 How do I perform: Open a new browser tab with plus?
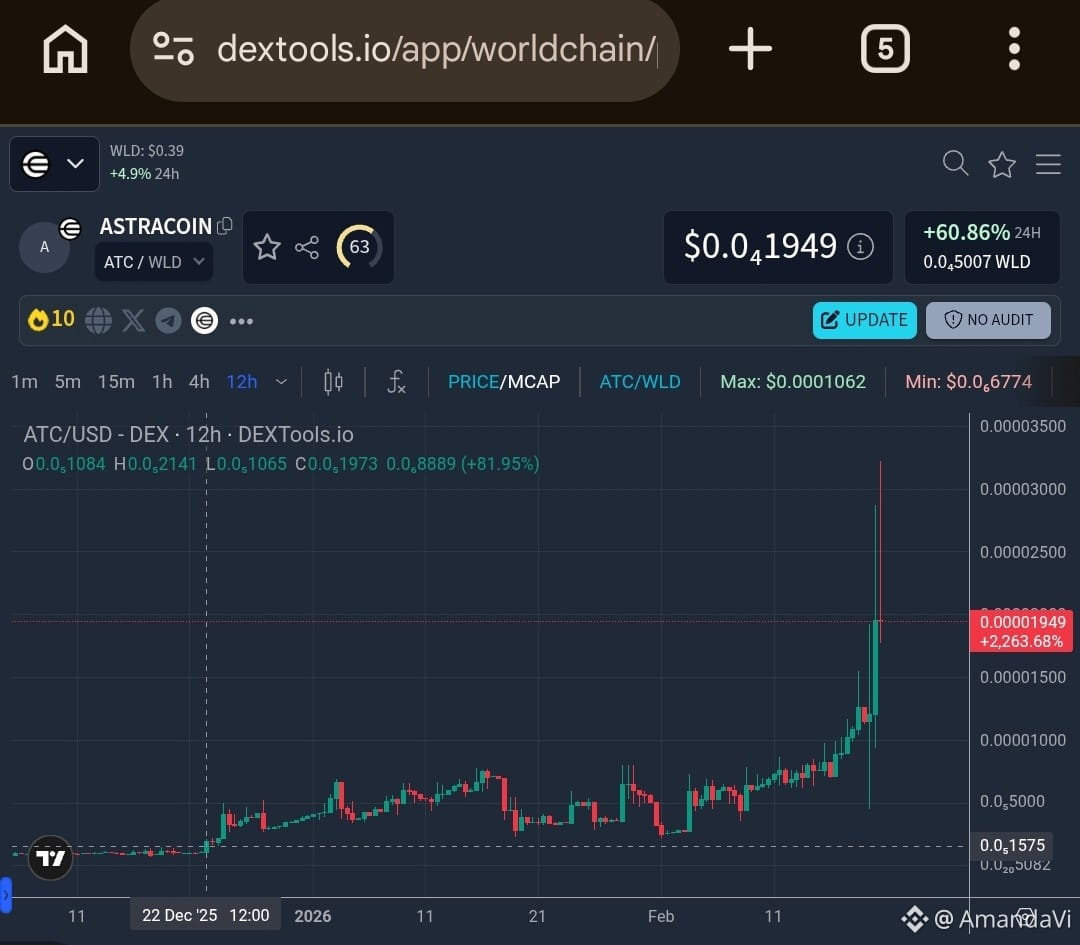coord(750,49)
